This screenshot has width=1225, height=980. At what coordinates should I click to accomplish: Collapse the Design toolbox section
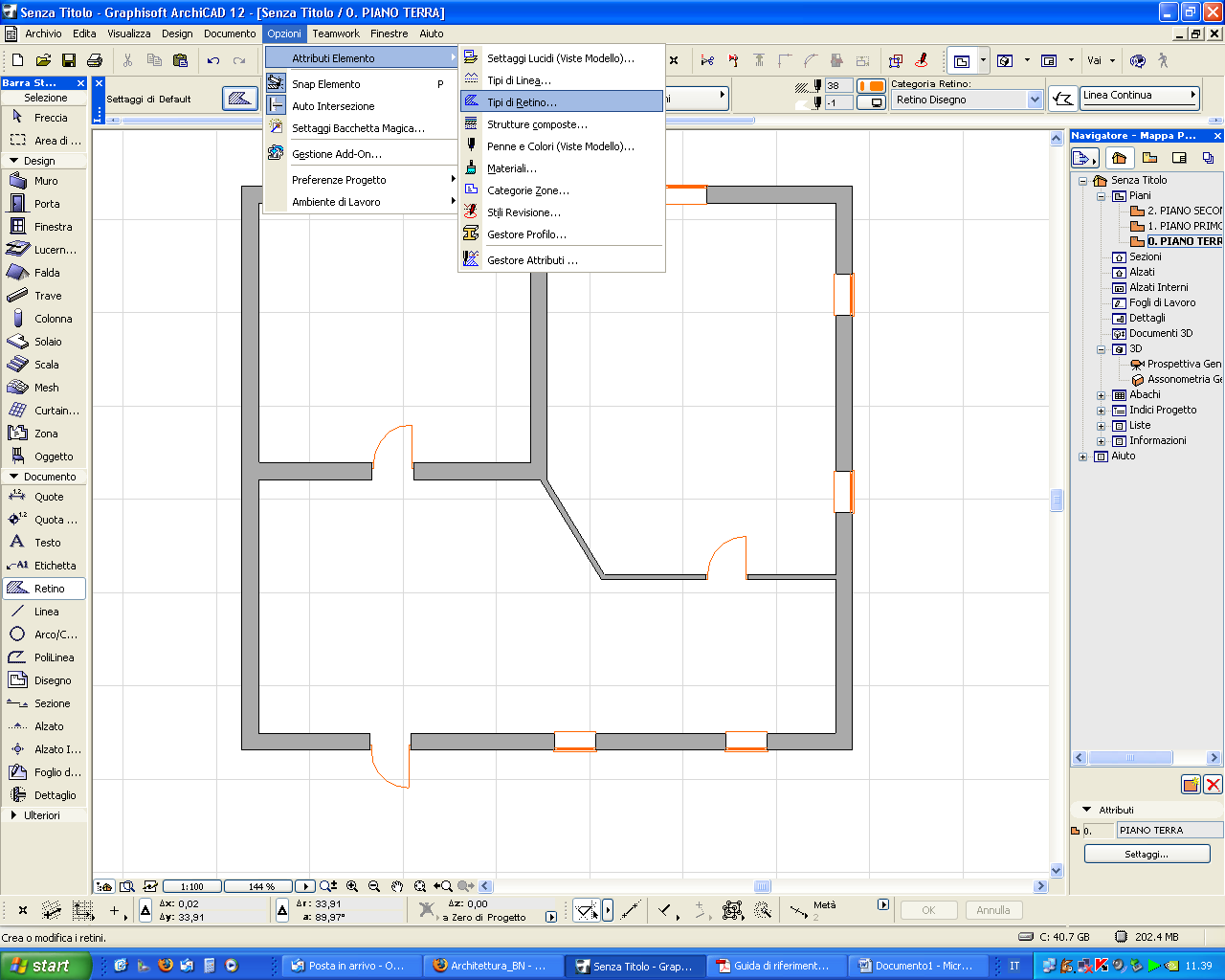pos(13,161)
